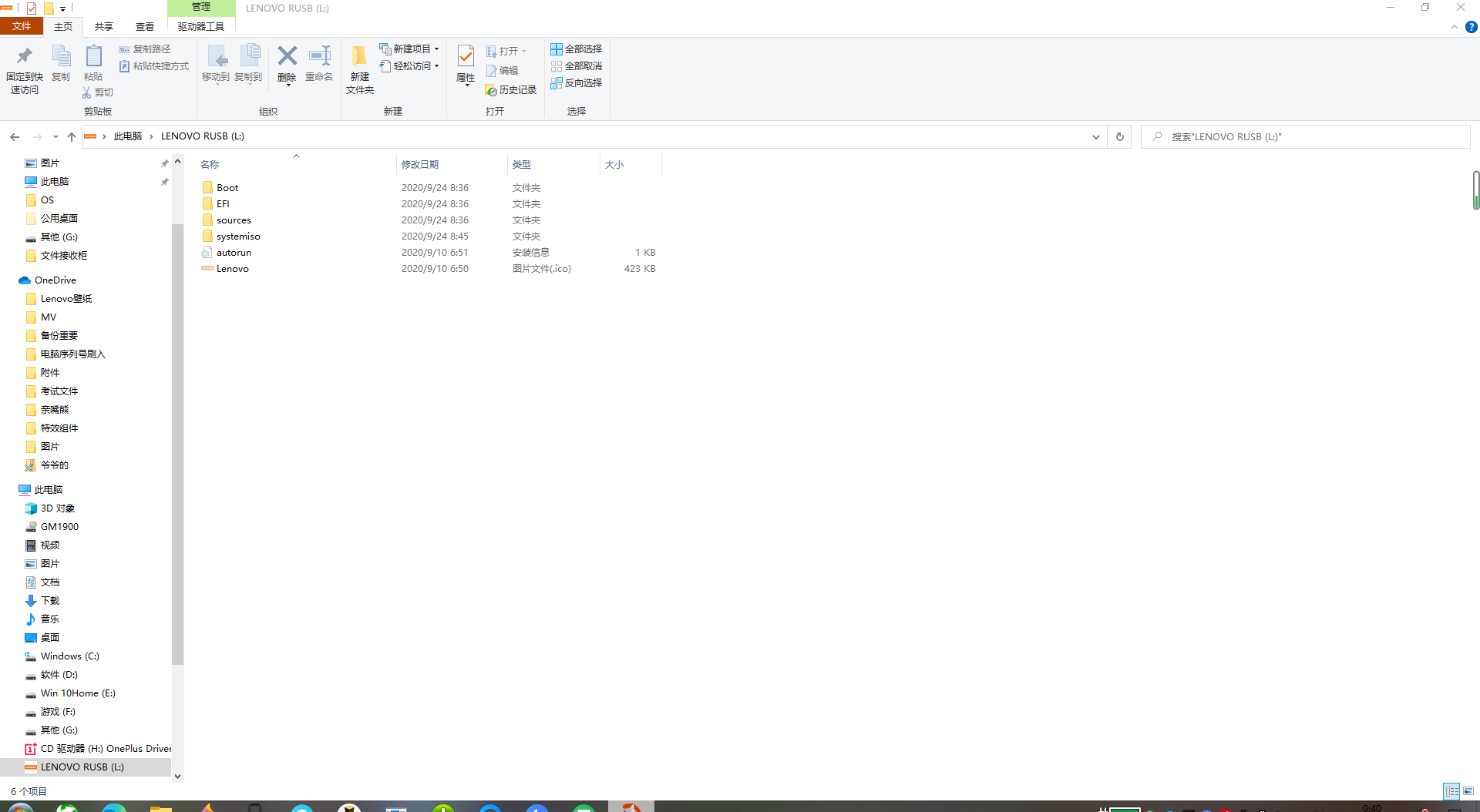Click 编辑 in the open group

pyautogui.click(x=502, y=71)
